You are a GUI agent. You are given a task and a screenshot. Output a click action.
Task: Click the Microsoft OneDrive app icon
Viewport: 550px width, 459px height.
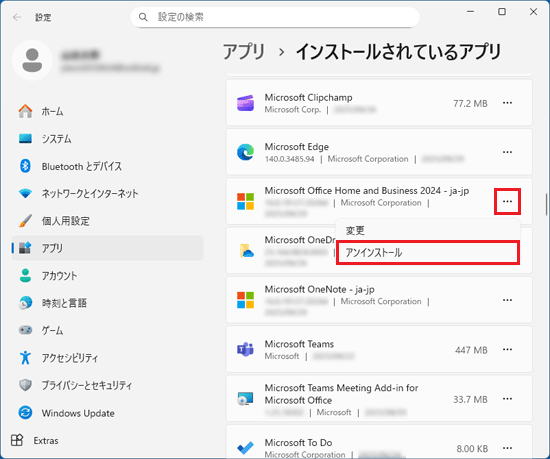(x=246, y=251)
